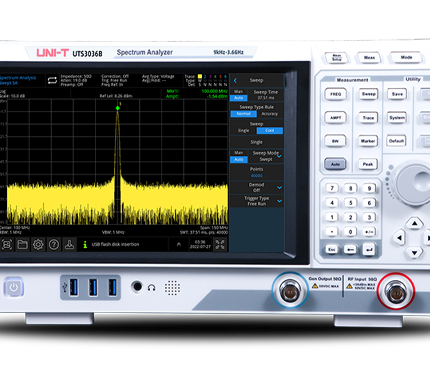
Task: Select the yellow Trace 1 swatch
Action: coord(200,76)
